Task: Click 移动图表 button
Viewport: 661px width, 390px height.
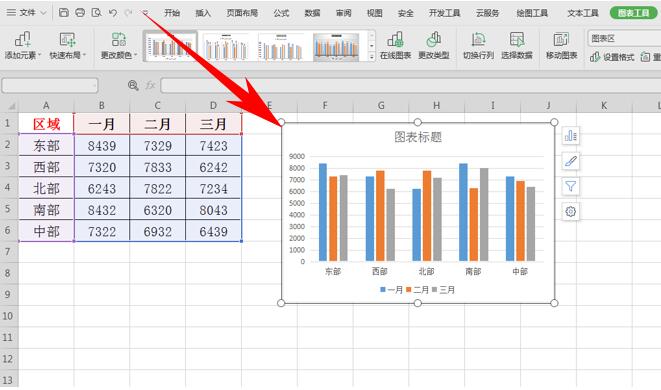Action: point(562,46)
